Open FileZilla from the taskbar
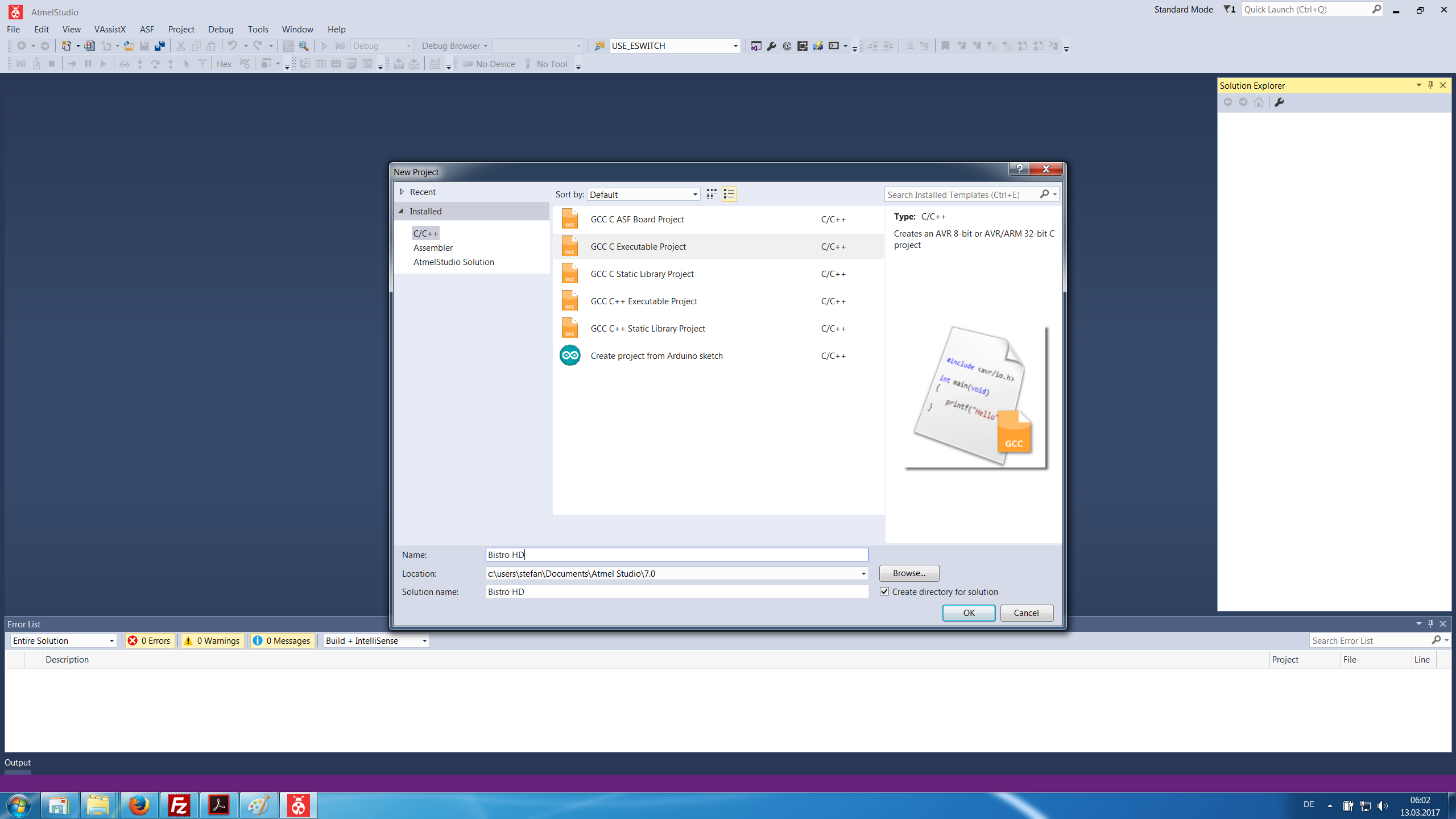1456x819 pixels. click(179, 805)
